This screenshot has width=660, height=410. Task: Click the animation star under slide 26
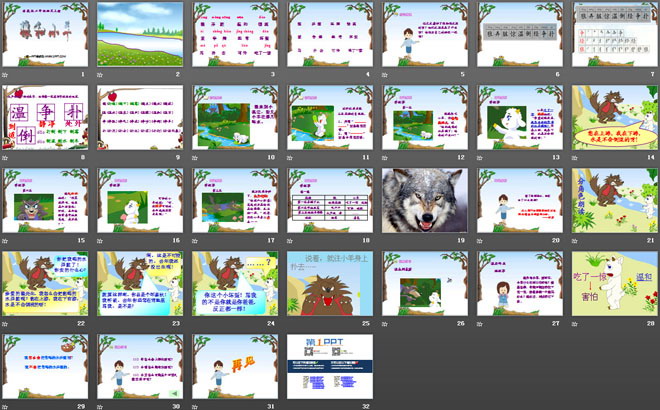click(x=385, y=324)
